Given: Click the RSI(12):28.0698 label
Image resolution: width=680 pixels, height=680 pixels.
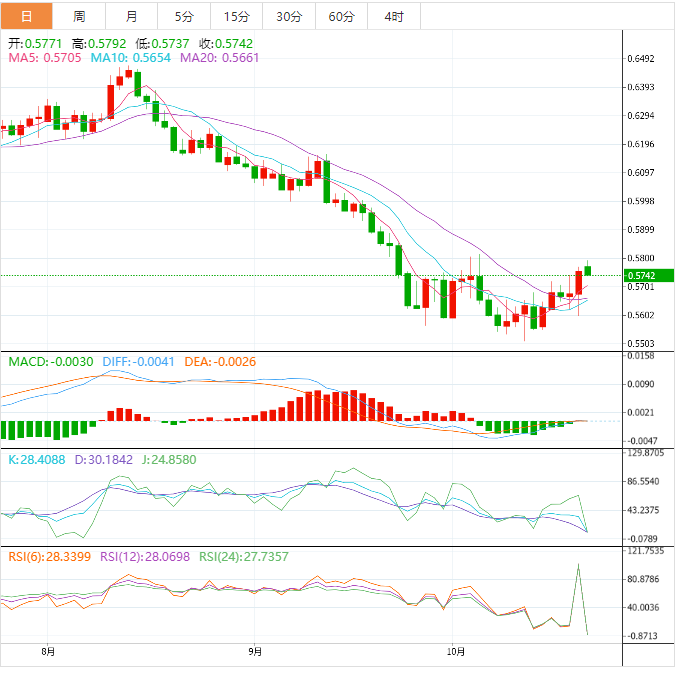Looking at the screenshot, I should point(145,557).
